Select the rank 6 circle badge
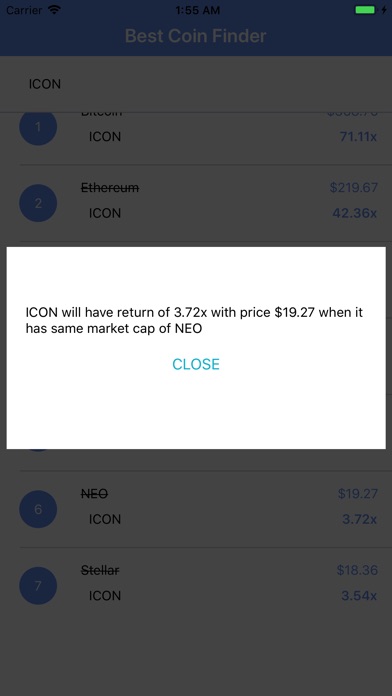The image size is (392, 696). 38,509
